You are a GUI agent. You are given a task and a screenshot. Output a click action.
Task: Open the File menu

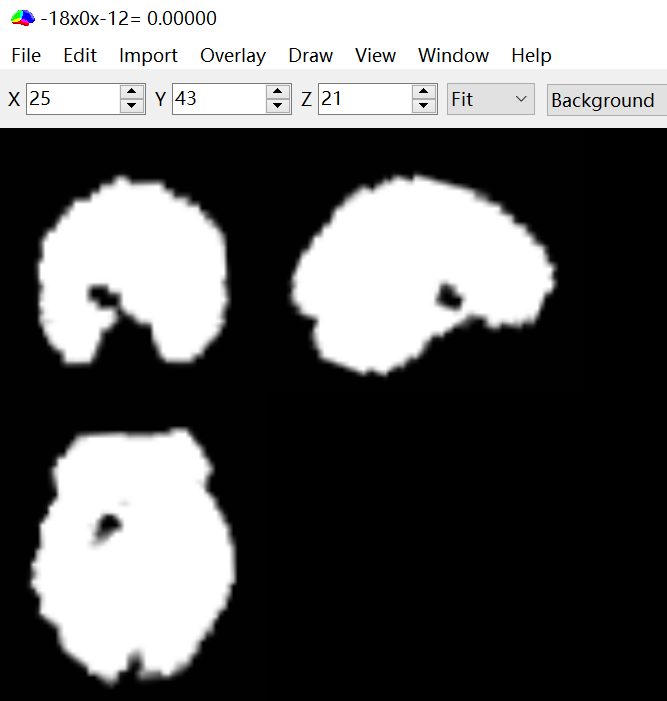click(x=26, y=55)
